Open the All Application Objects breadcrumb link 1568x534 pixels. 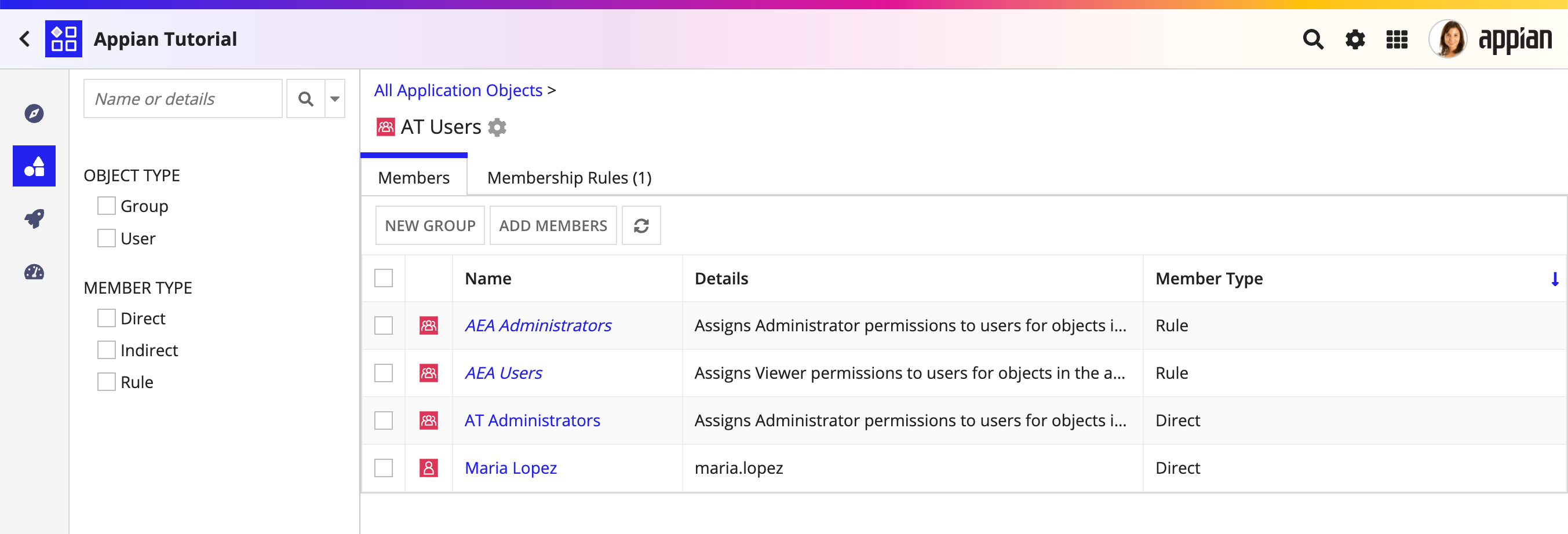point(458,90)
